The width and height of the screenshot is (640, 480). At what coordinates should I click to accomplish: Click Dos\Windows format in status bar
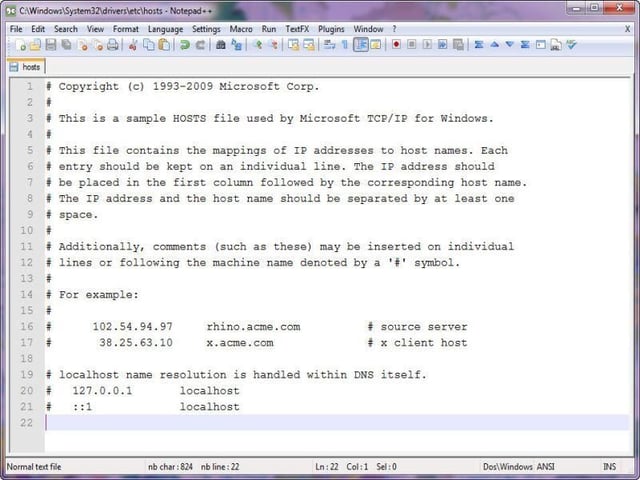[508, 467]
